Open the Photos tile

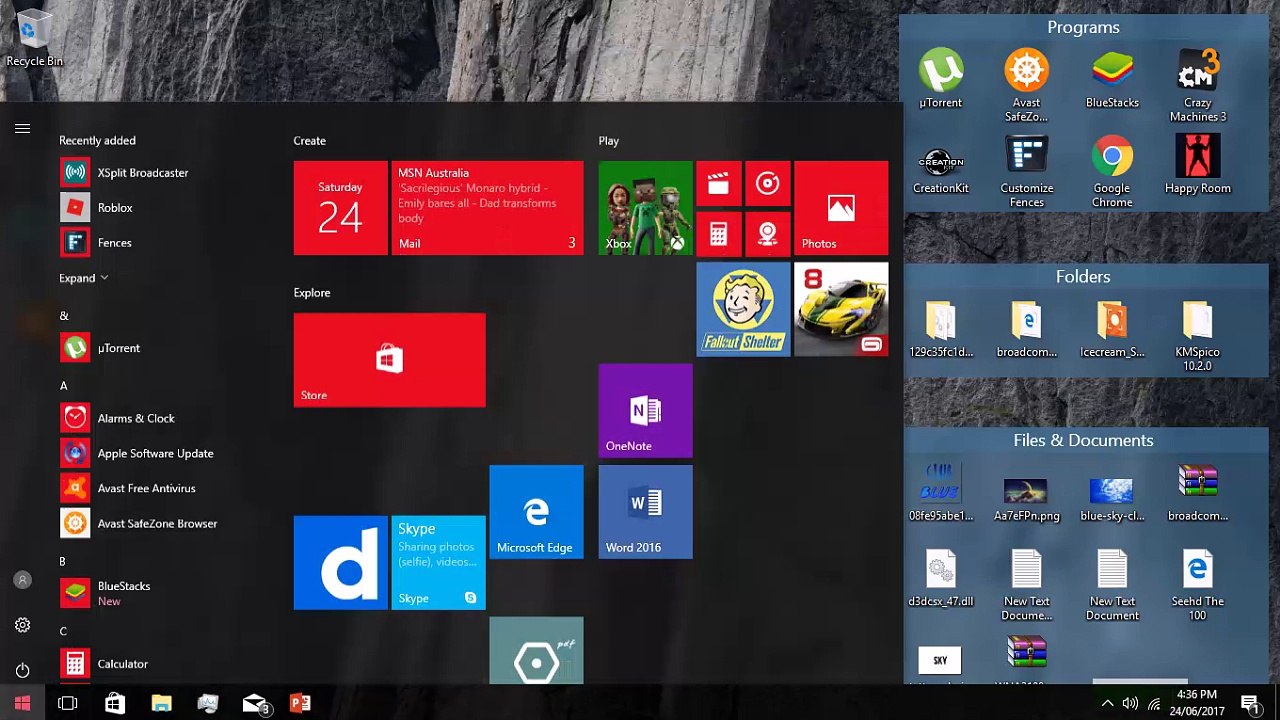click(841, 208)
